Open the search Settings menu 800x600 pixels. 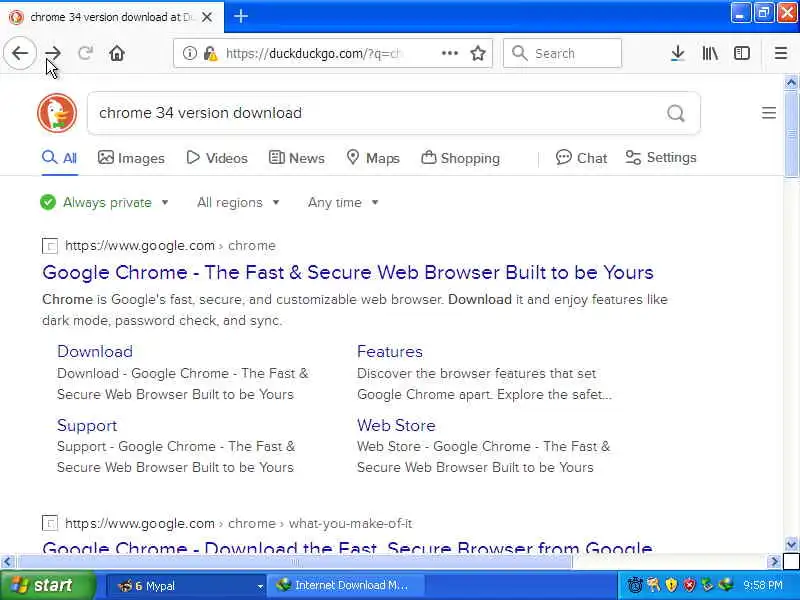tap(661, 158)
